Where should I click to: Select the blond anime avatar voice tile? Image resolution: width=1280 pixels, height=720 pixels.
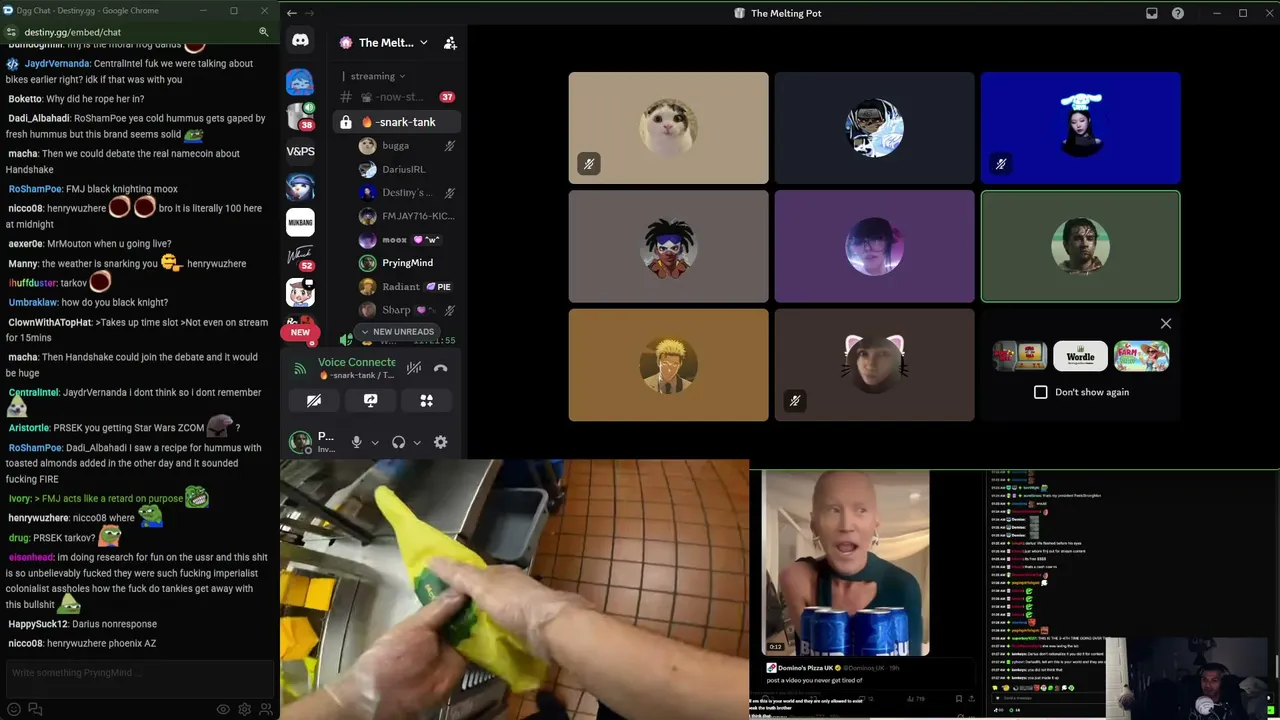[668, 364]
